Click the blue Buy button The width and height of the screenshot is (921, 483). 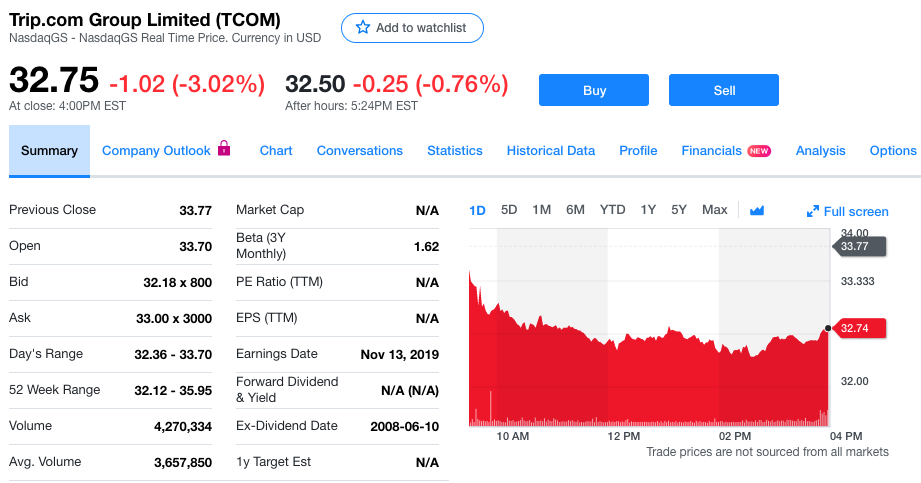594,90
